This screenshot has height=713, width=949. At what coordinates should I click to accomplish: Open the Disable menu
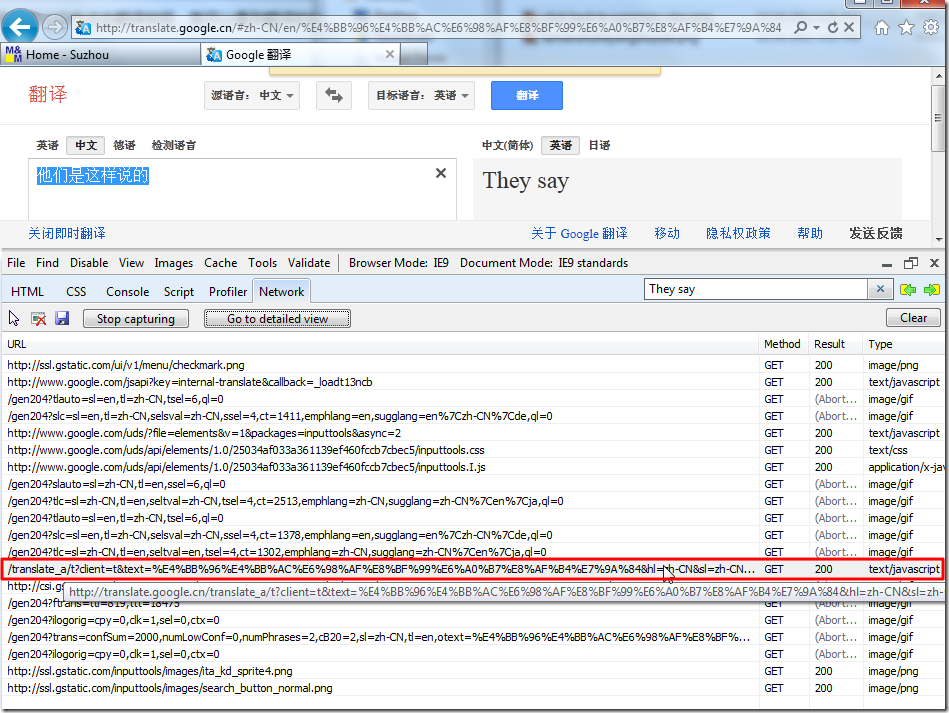(89, 263)
